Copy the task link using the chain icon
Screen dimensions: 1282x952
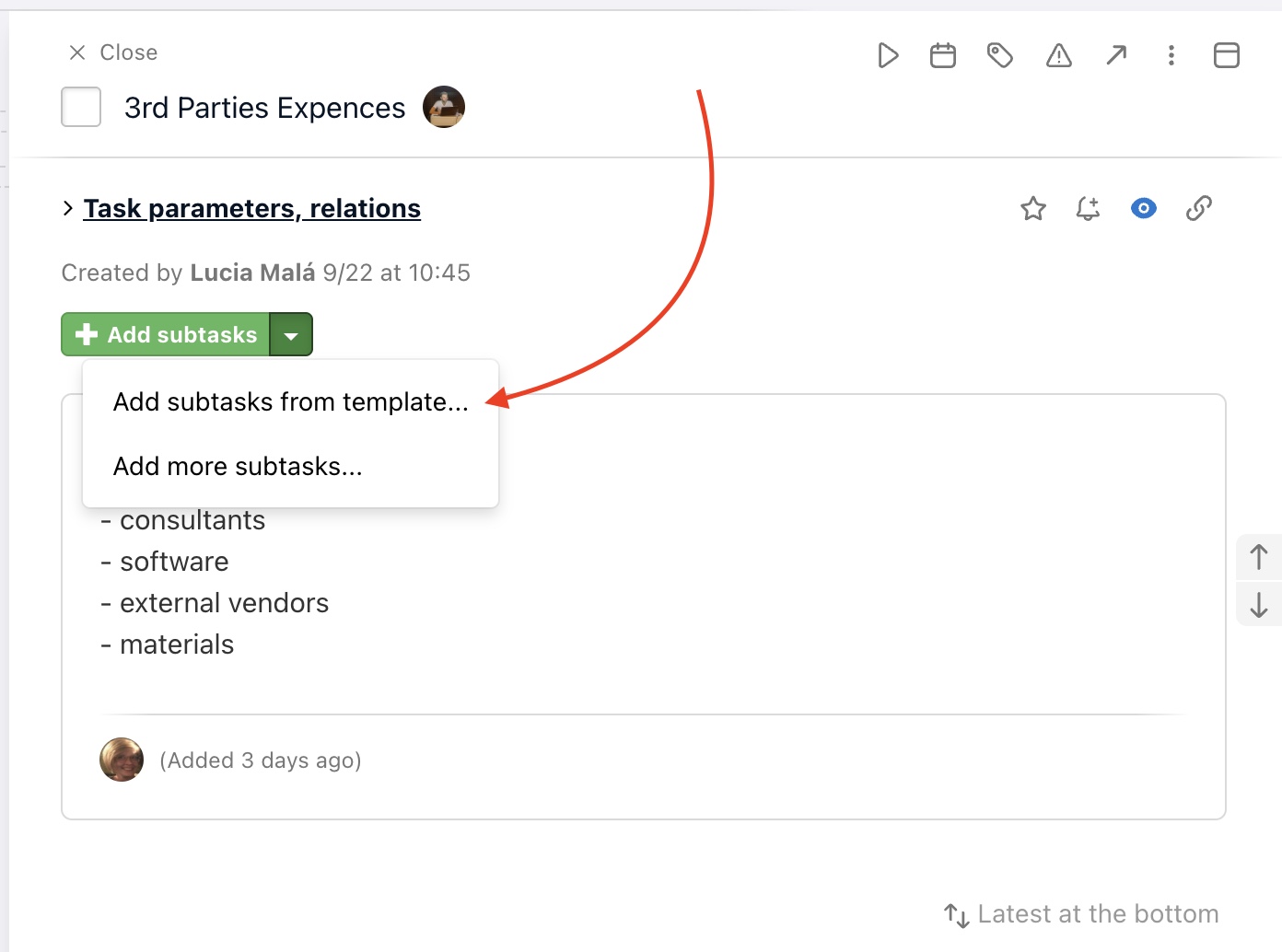tap(1198, 208)
